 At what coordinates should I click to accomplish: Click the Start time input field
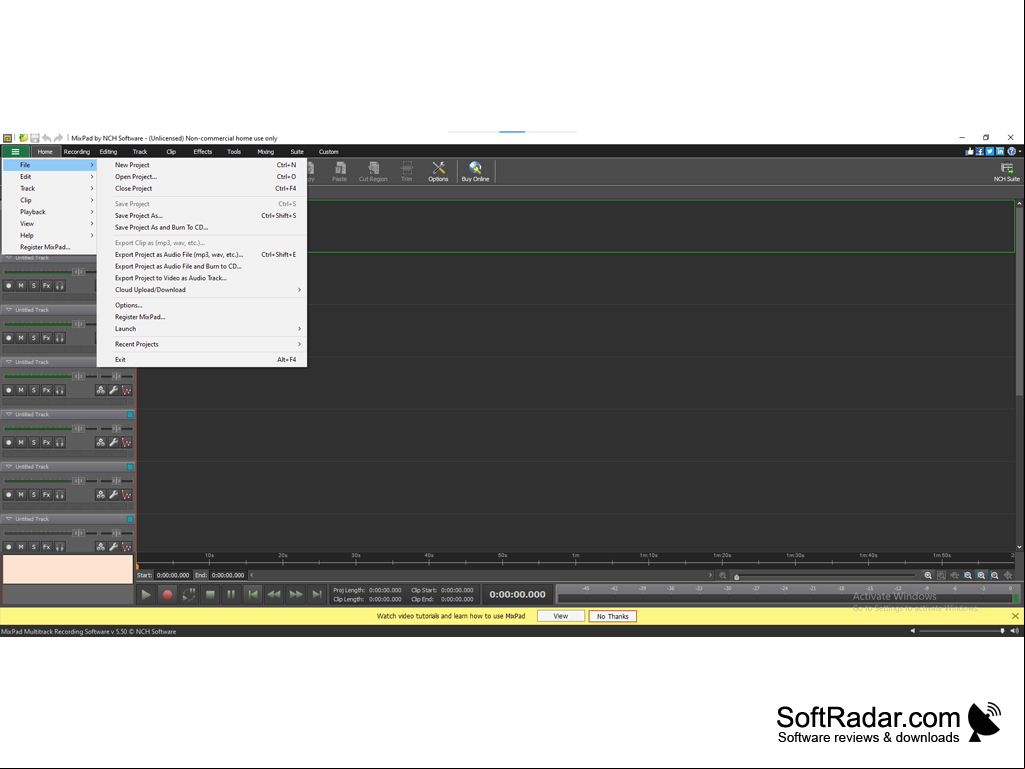tap(173, 575)
